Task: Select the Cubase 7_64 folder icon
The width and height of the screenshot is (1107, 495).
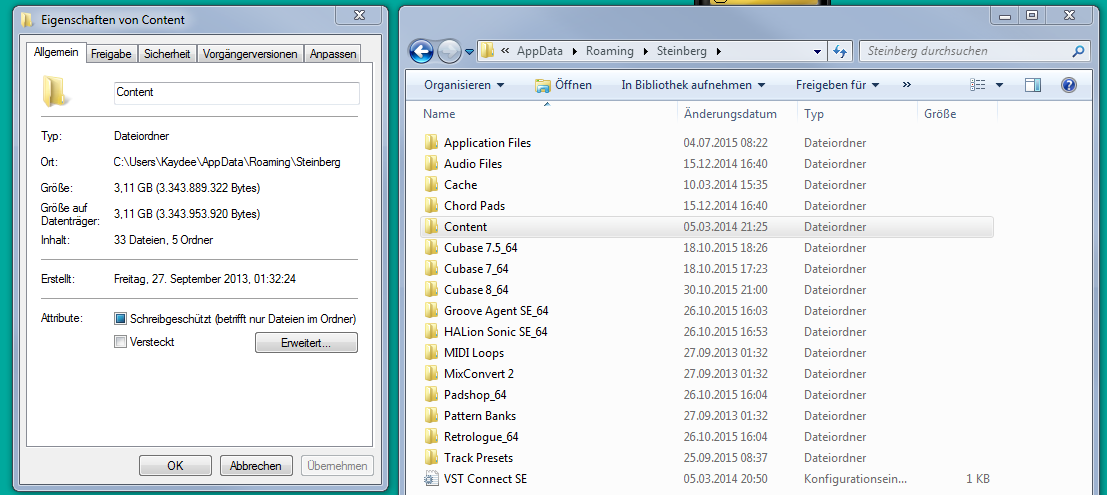Action: [431, 269]
